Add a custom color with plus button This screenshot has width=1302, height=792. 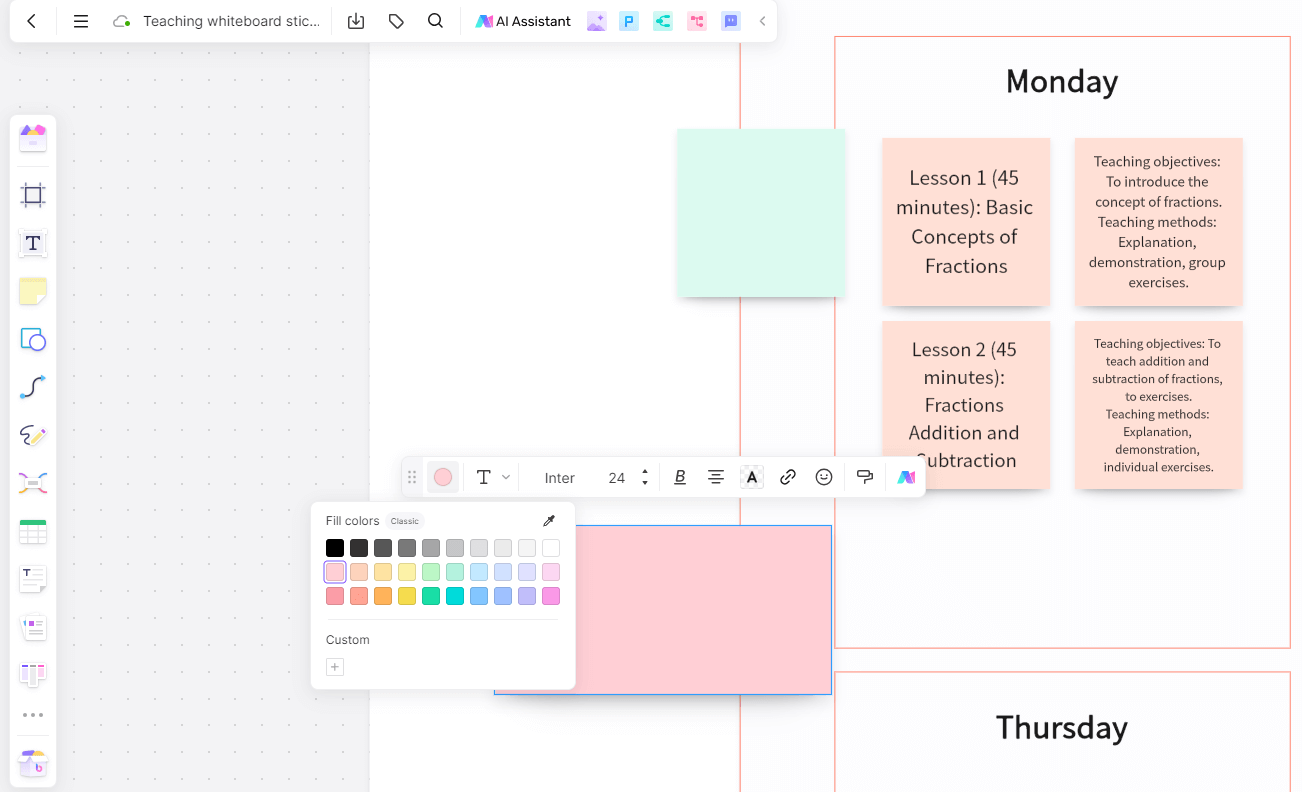click(x=335, y=667)
